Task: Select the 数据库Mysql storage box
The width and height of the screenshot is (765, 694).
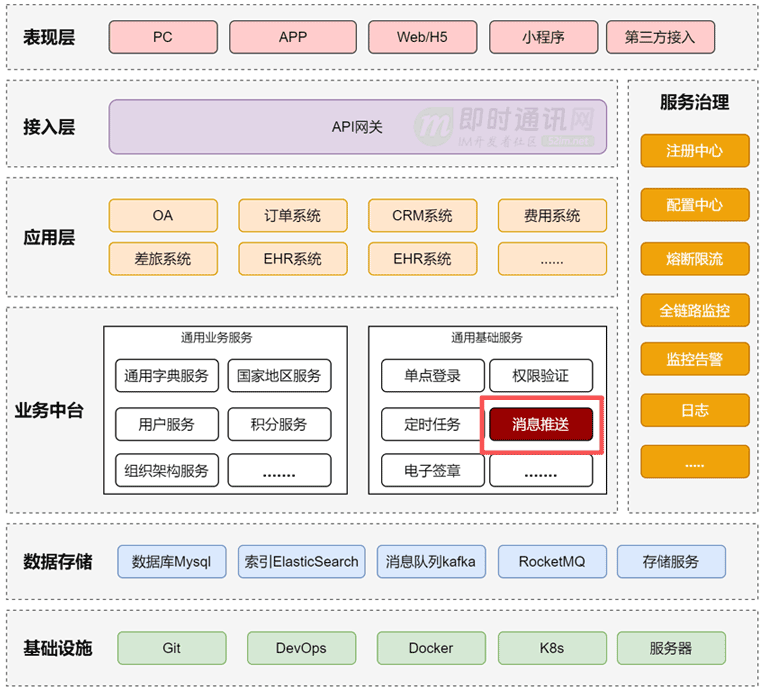Action: click(x=172, y=561)
